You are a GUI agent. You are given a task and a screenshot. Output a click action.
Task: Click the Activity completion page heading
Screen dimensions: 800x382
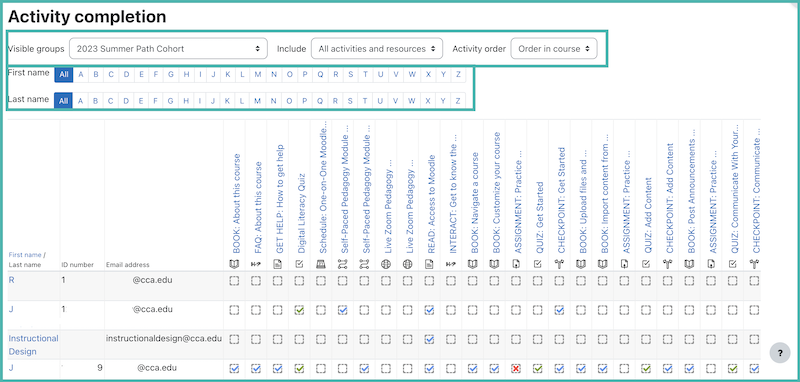pos(87,17)
